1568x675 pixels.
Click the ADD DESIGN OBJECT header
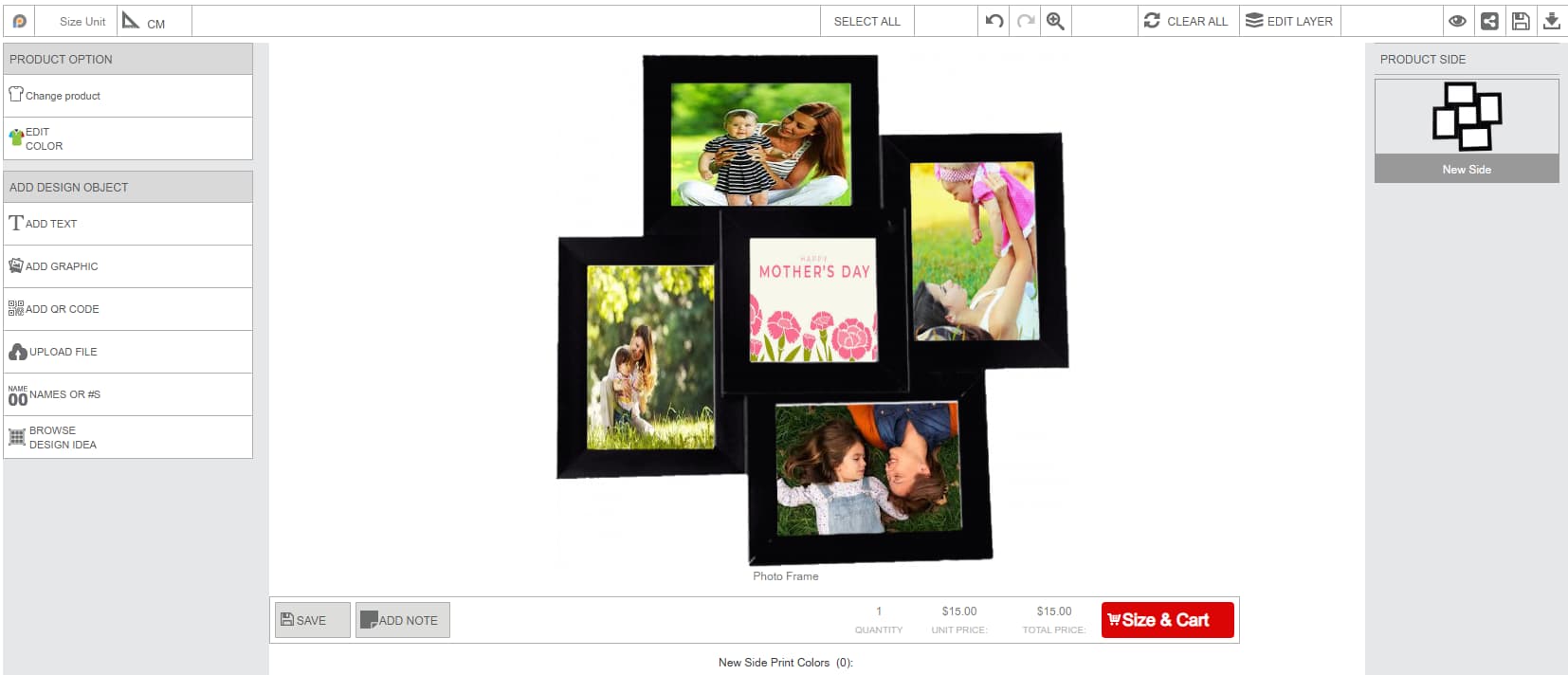[x=128, y=187]
